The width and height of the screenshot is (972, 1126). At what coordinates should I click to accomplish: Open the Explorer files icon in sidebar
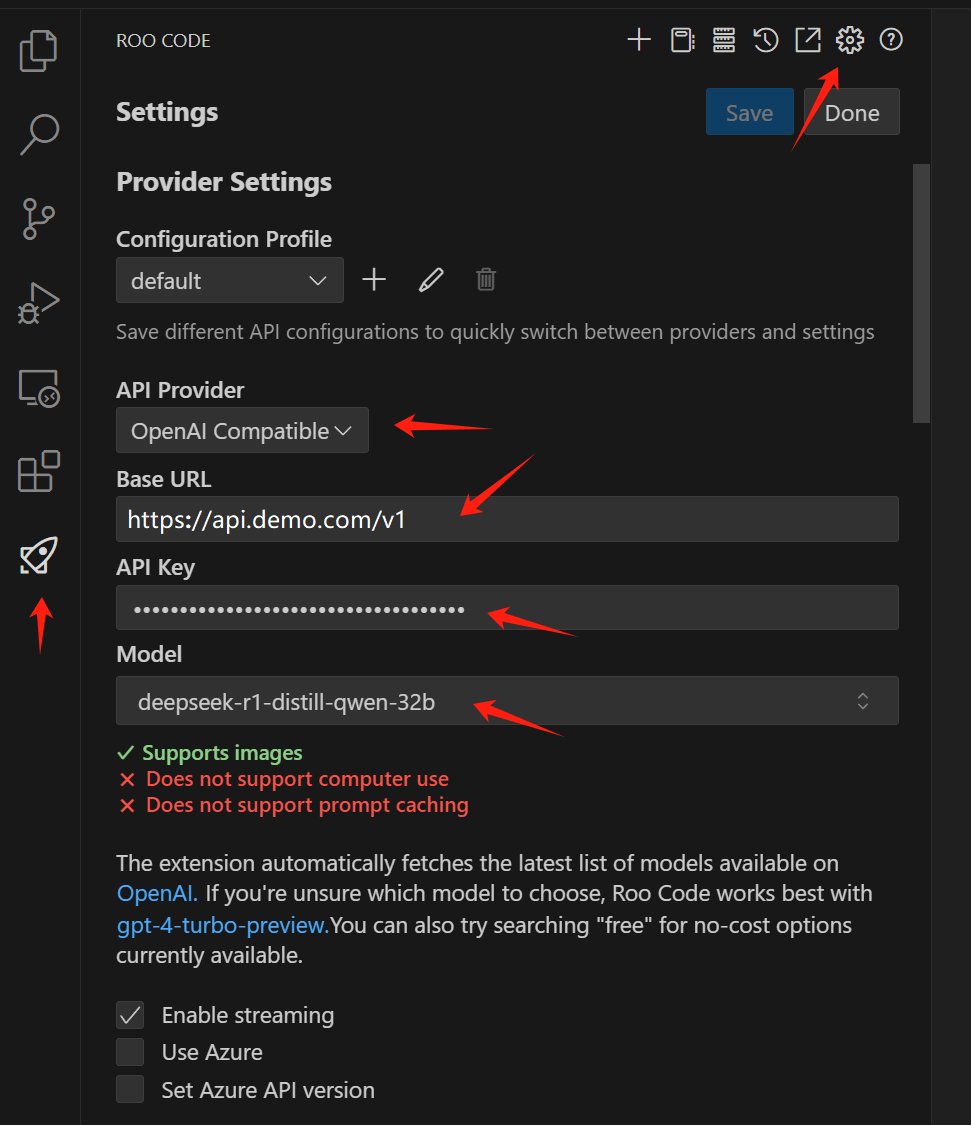pyautogui.click(x=38, y=50)
